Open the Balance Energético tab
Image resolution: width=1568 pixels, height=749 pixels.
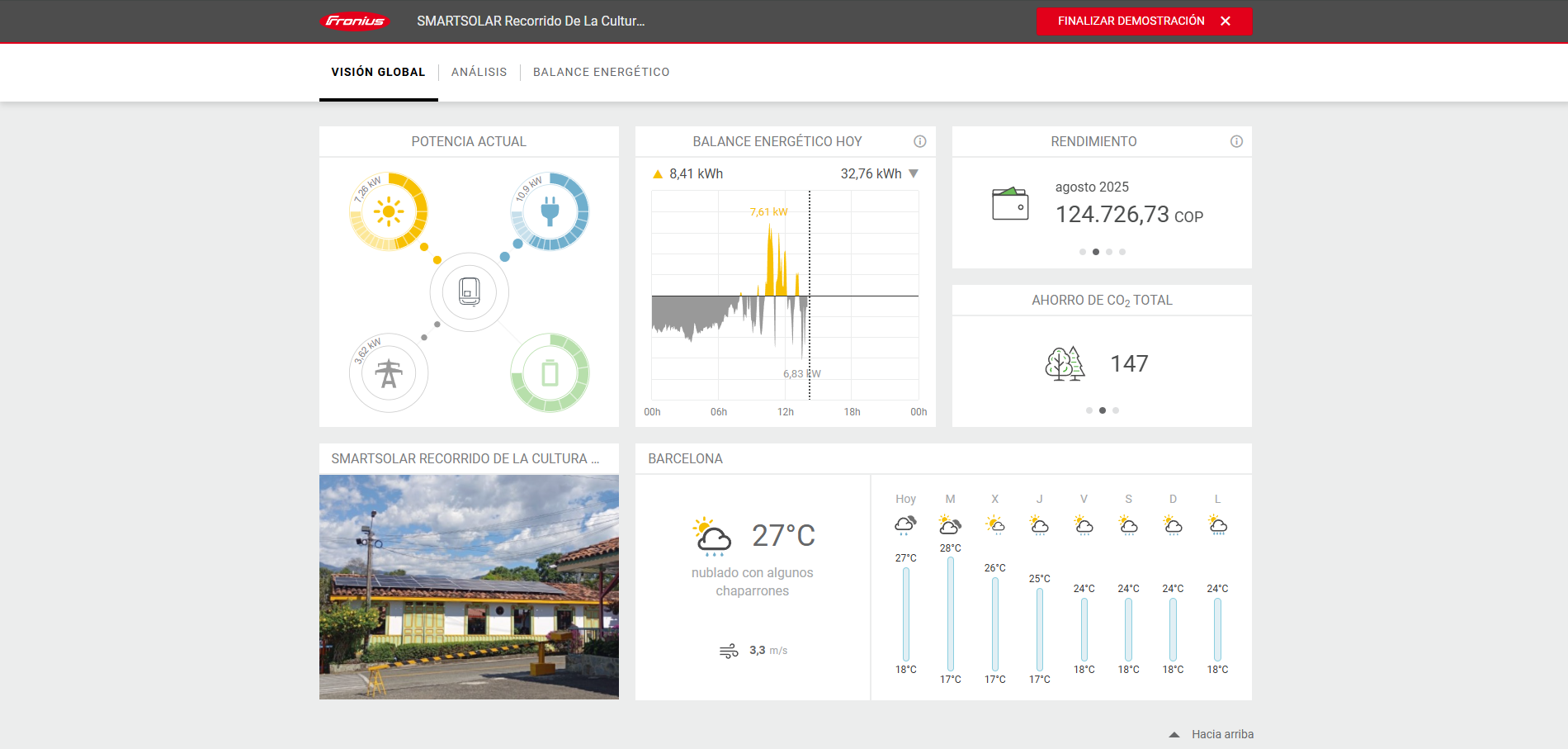[601, 72]
